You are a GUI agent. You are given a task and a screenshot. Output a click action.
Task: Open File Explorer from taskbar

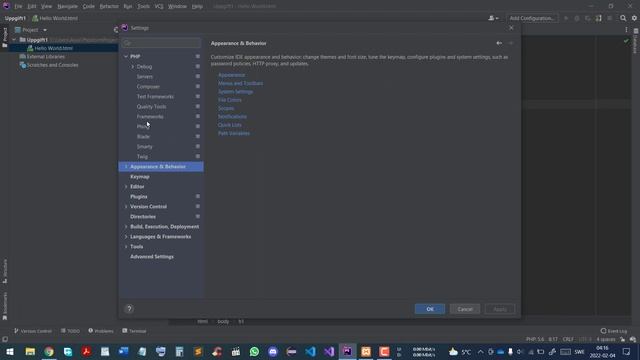30,351
